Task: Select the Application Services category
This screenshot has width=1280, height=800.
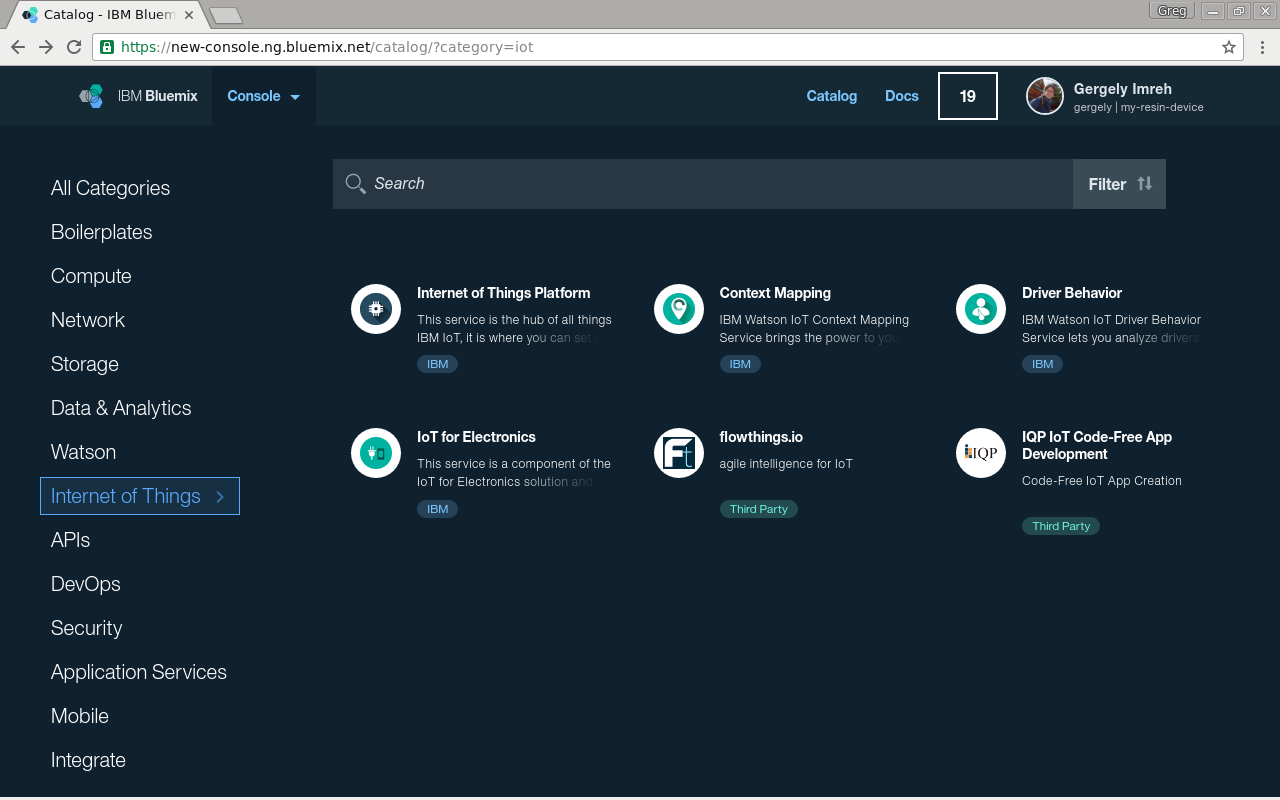Action: pos(139,672)
